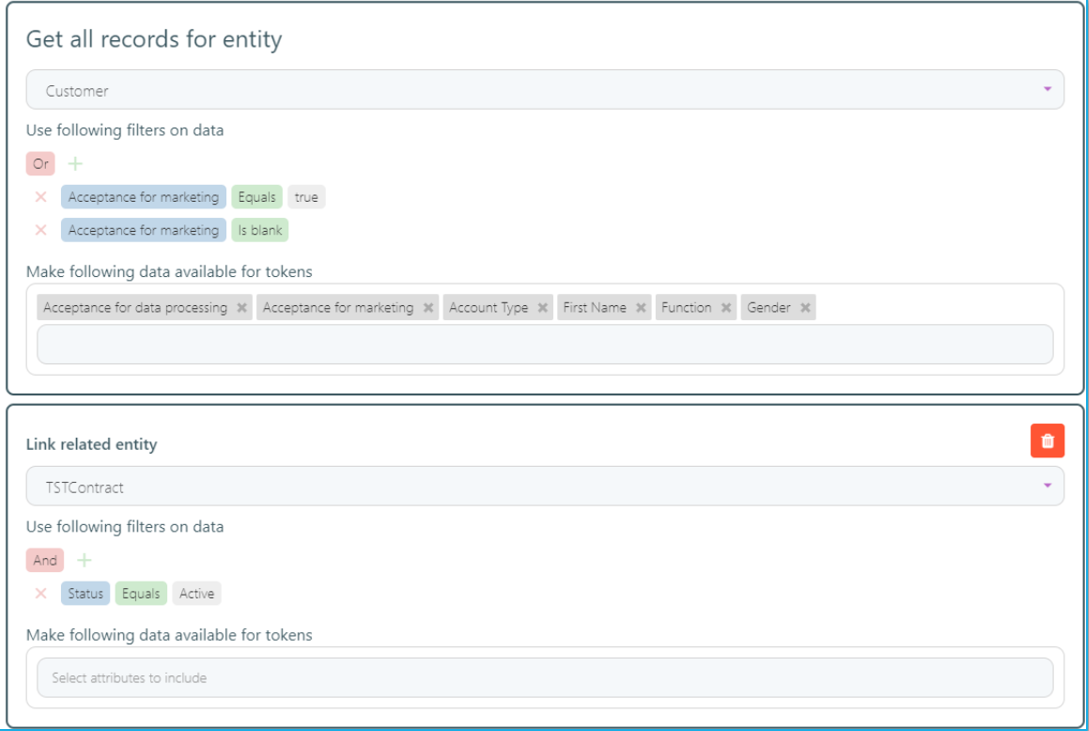1089x731 pixels.
Task: Add a new filter to the Or group
Action: (x=75, y=164)
